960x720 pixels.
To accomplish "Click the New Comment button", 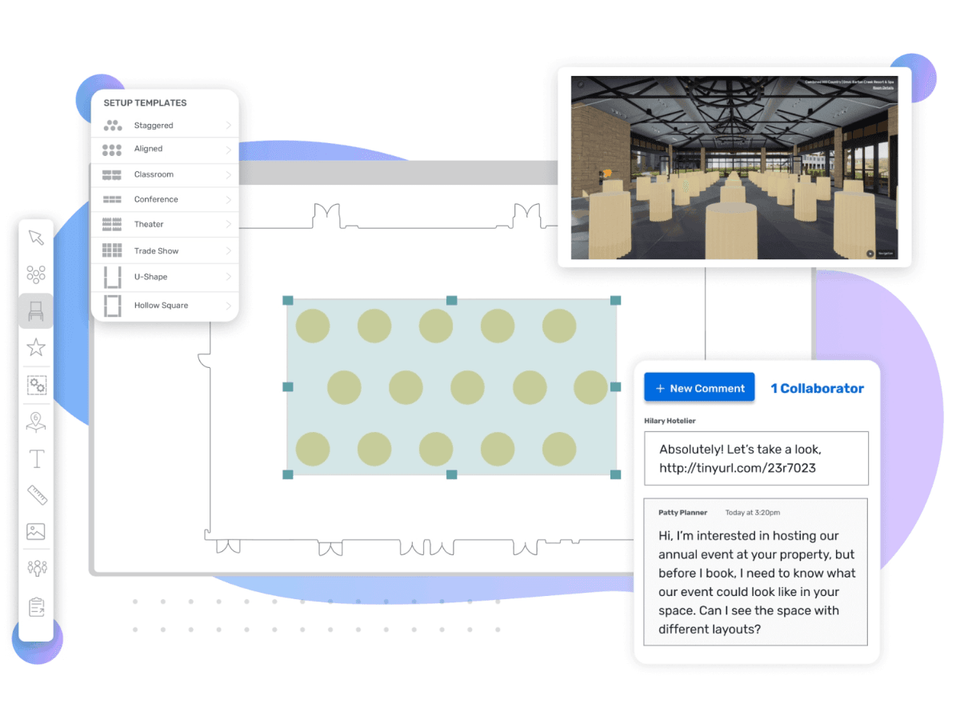I will click(699, 388).
